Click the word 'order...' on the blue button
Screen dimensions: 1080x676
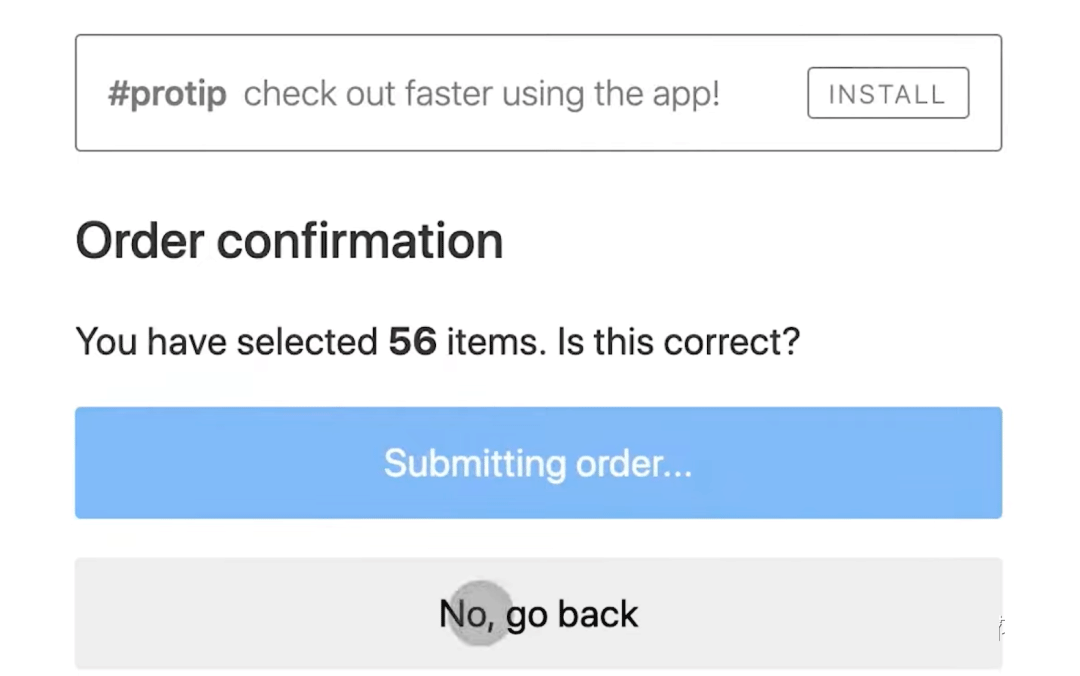(634, 464)
